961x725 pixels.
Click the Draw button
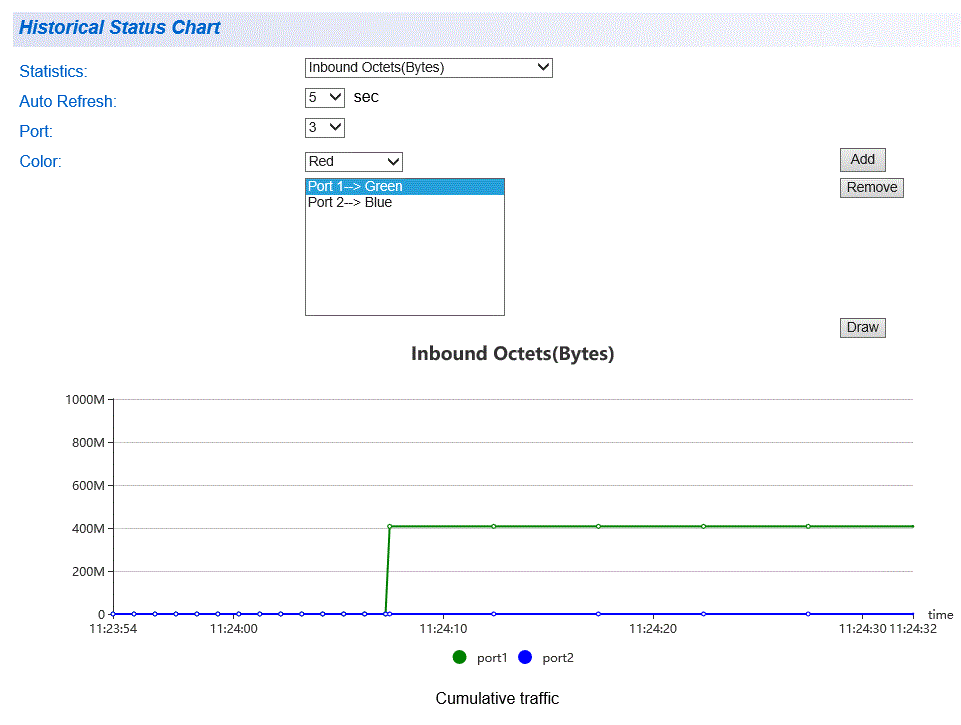pyautogui.click(x=862, y=327)
